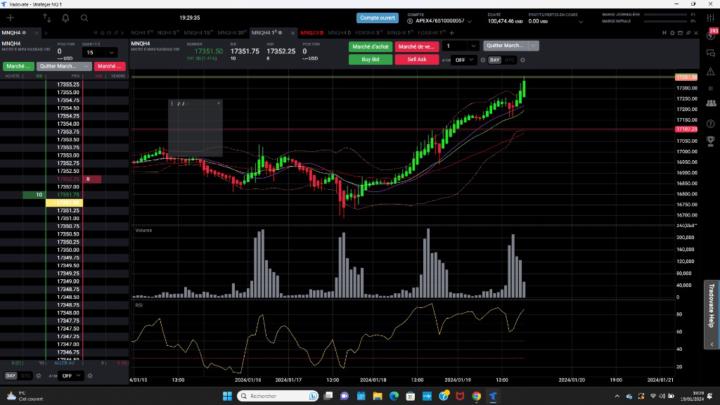Open gear icon beside DOM bottom DAY toggle

[39, 376]
